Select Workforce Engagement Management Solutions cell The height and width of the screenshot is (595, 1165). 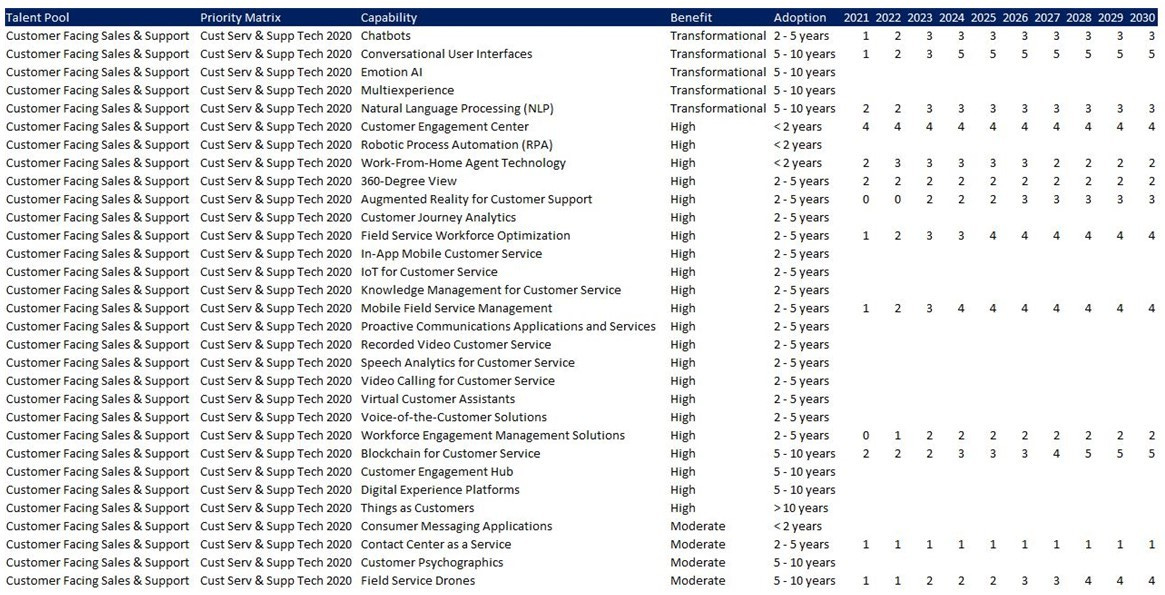click(493, 435)
